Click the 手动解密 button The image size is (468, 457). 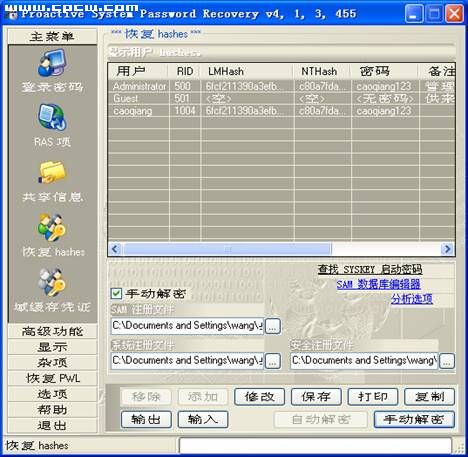click(x=414, y=419)
